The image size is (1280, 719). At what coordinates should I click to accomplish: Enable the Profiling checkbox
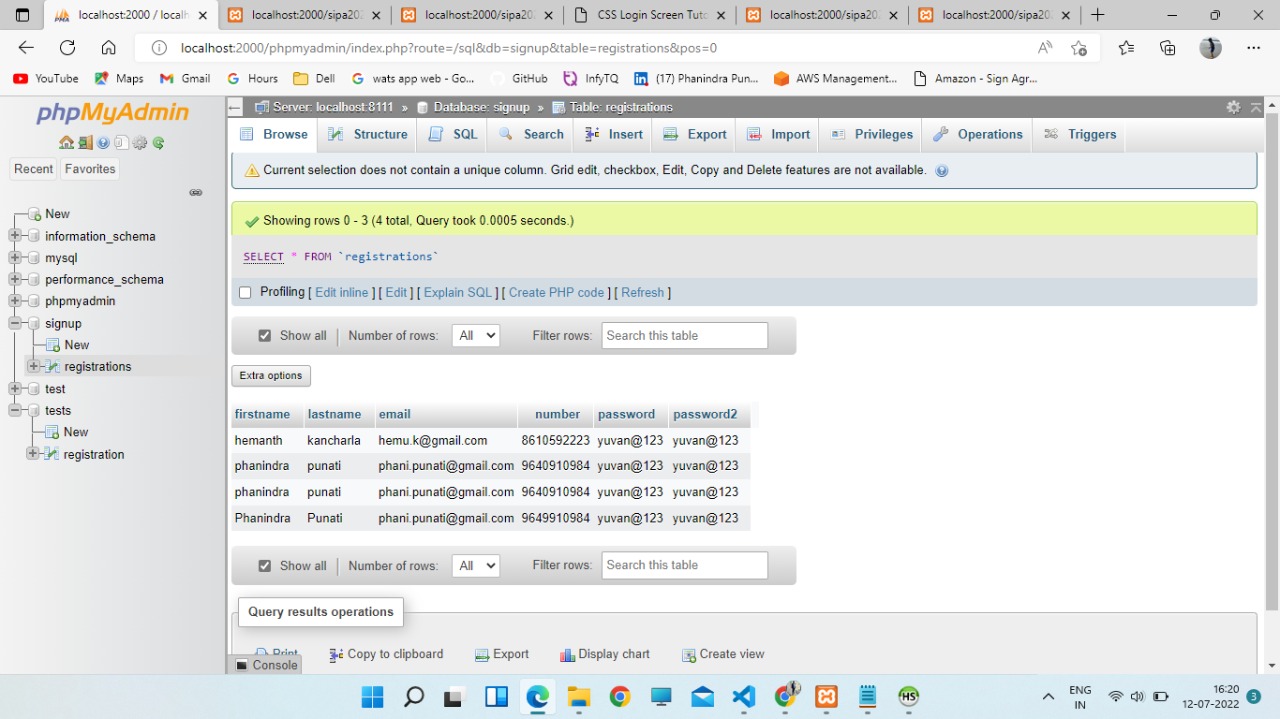click(245, 293)
